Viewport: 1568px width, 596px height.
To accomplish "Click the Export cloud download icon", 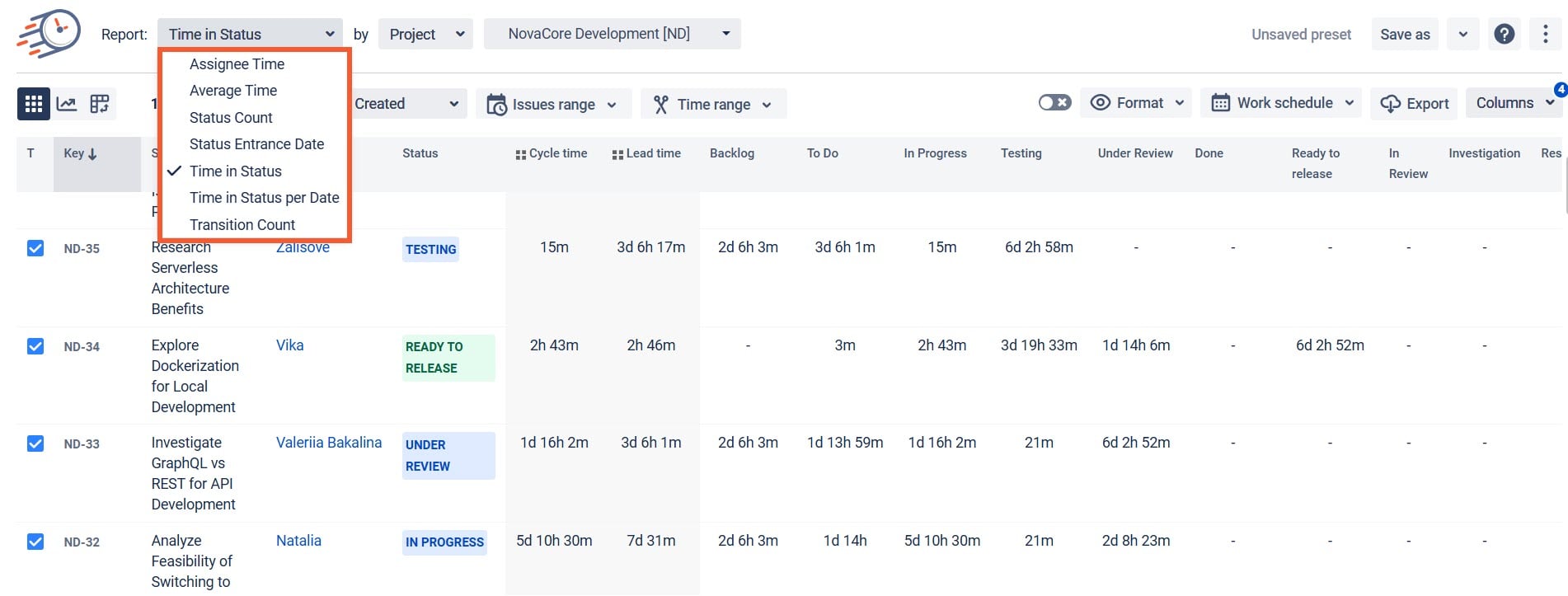I will pyautogui.click(x=1391, y=104).
